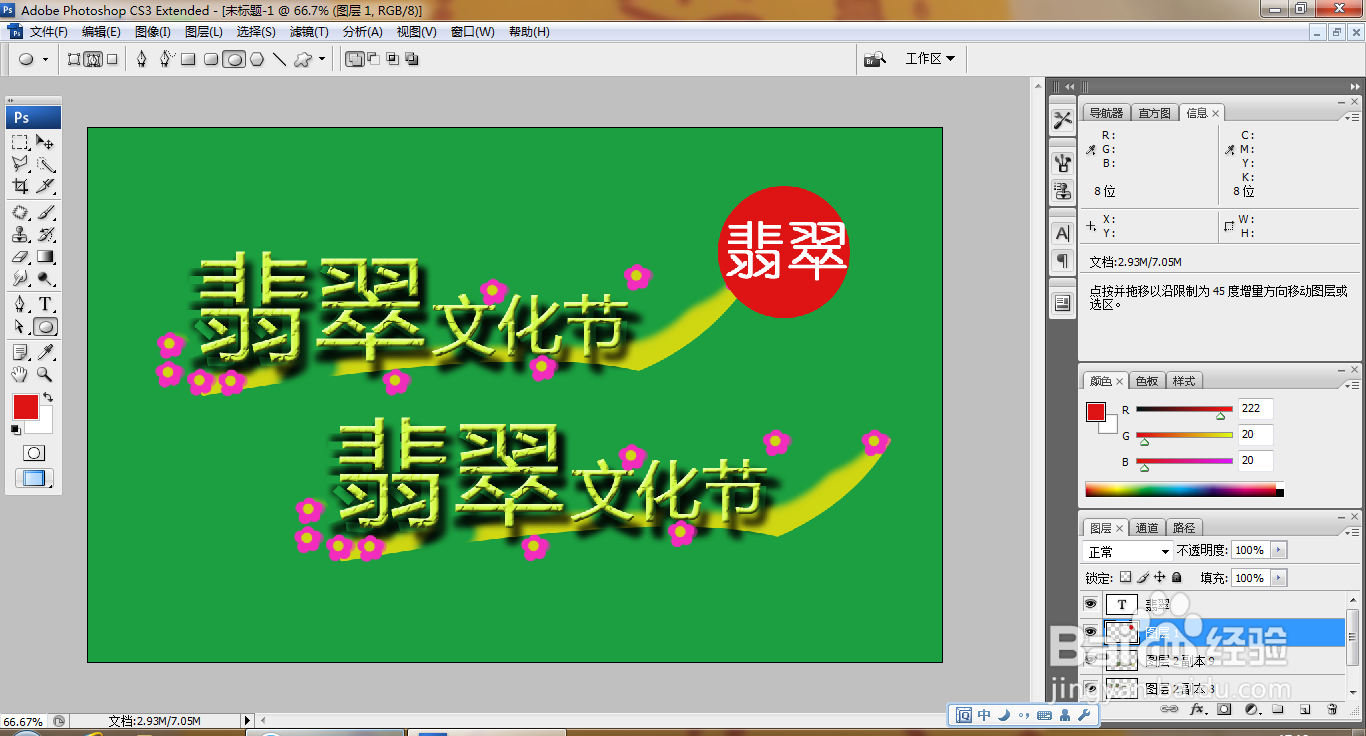Viewport: 1366px width, 736px height.
Task: Select the Smudge tool in toolbox
Action: pos(20,278)
